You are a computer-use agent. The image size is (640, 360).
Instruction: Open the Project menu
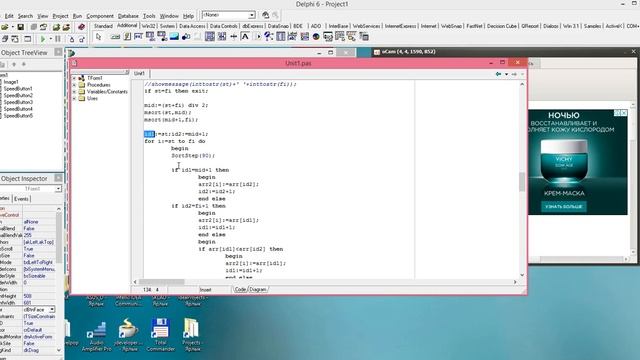[60, 16]
